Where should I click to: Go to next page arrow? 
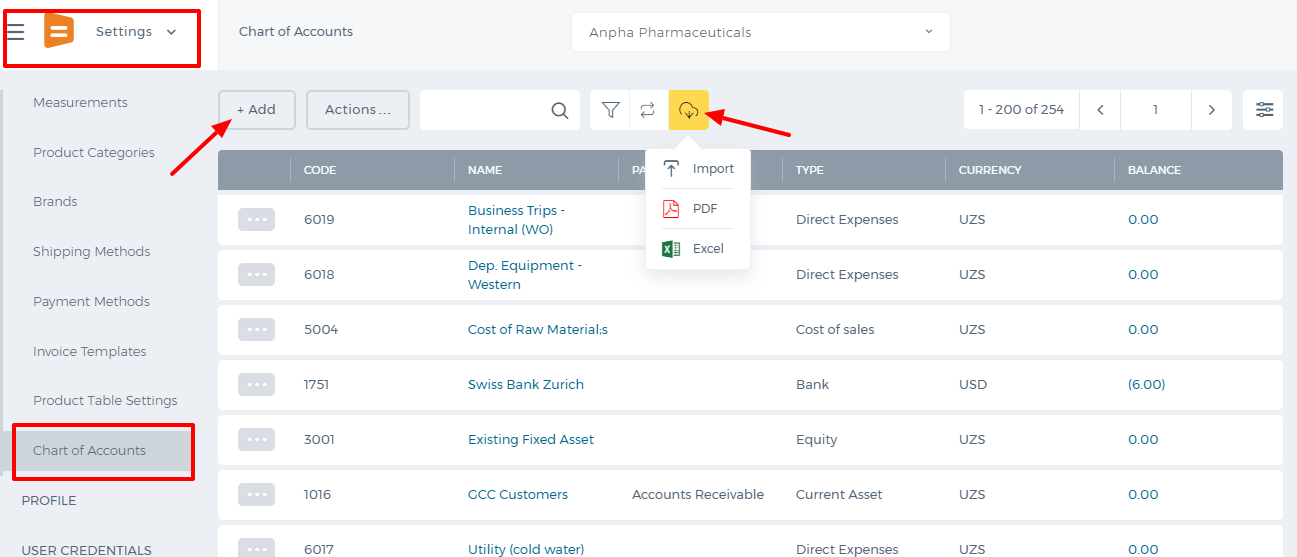tap(1211, 110)
